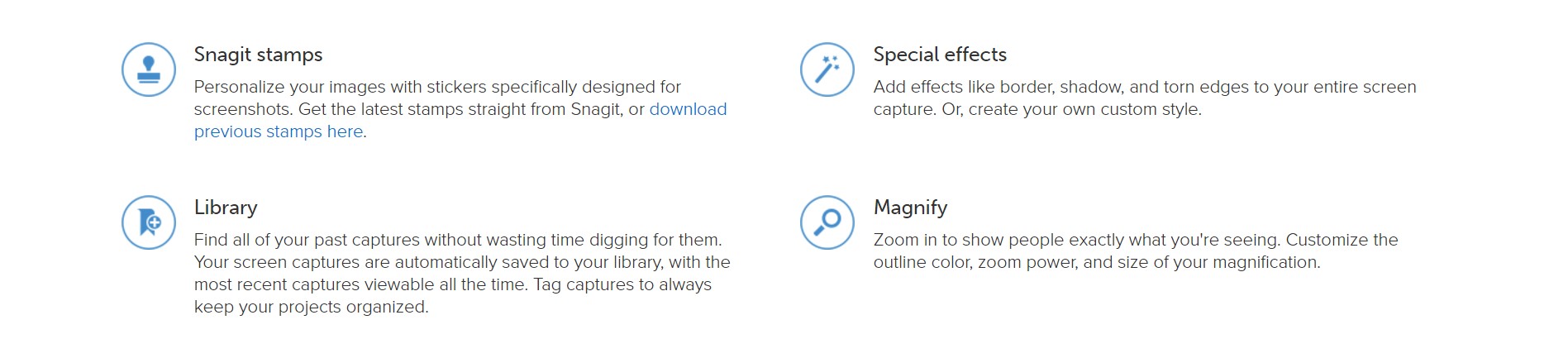The height and width of the screenshot is (358, 1568).
Task: Click the sentence starting "Find all of your past captures"
Action: pyautogui.click(x=457, y=240)
